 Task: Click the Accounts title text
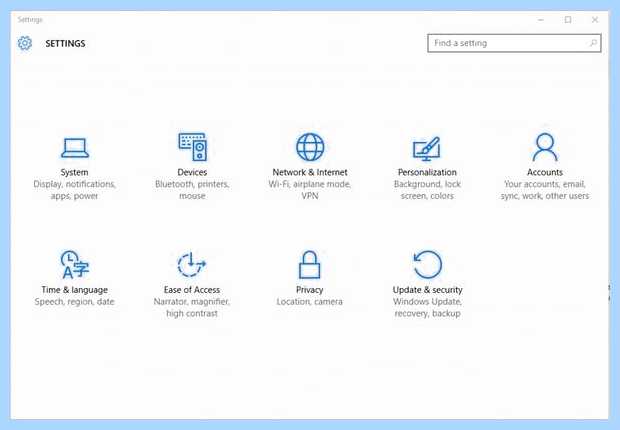tap(545, 172)
